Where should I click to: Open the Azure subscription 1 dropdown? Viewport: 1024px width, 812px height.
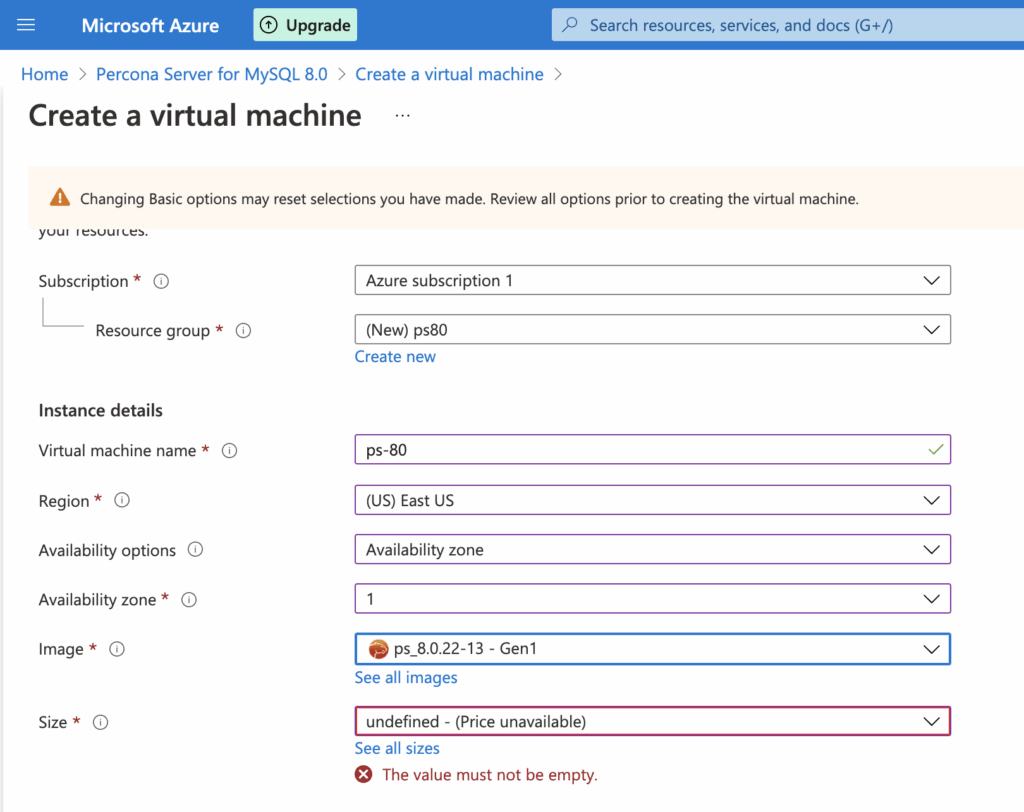(x=652, y=280)
